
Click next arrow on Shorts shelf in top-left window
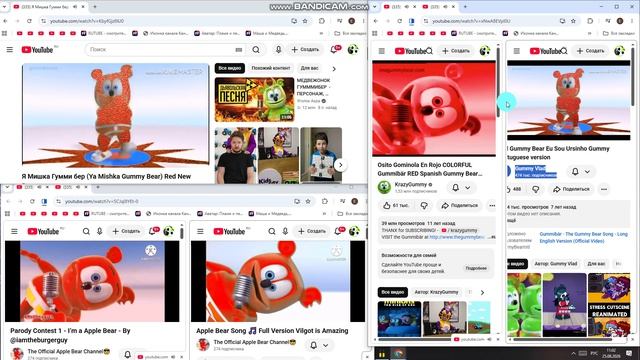tap(340, 165)
